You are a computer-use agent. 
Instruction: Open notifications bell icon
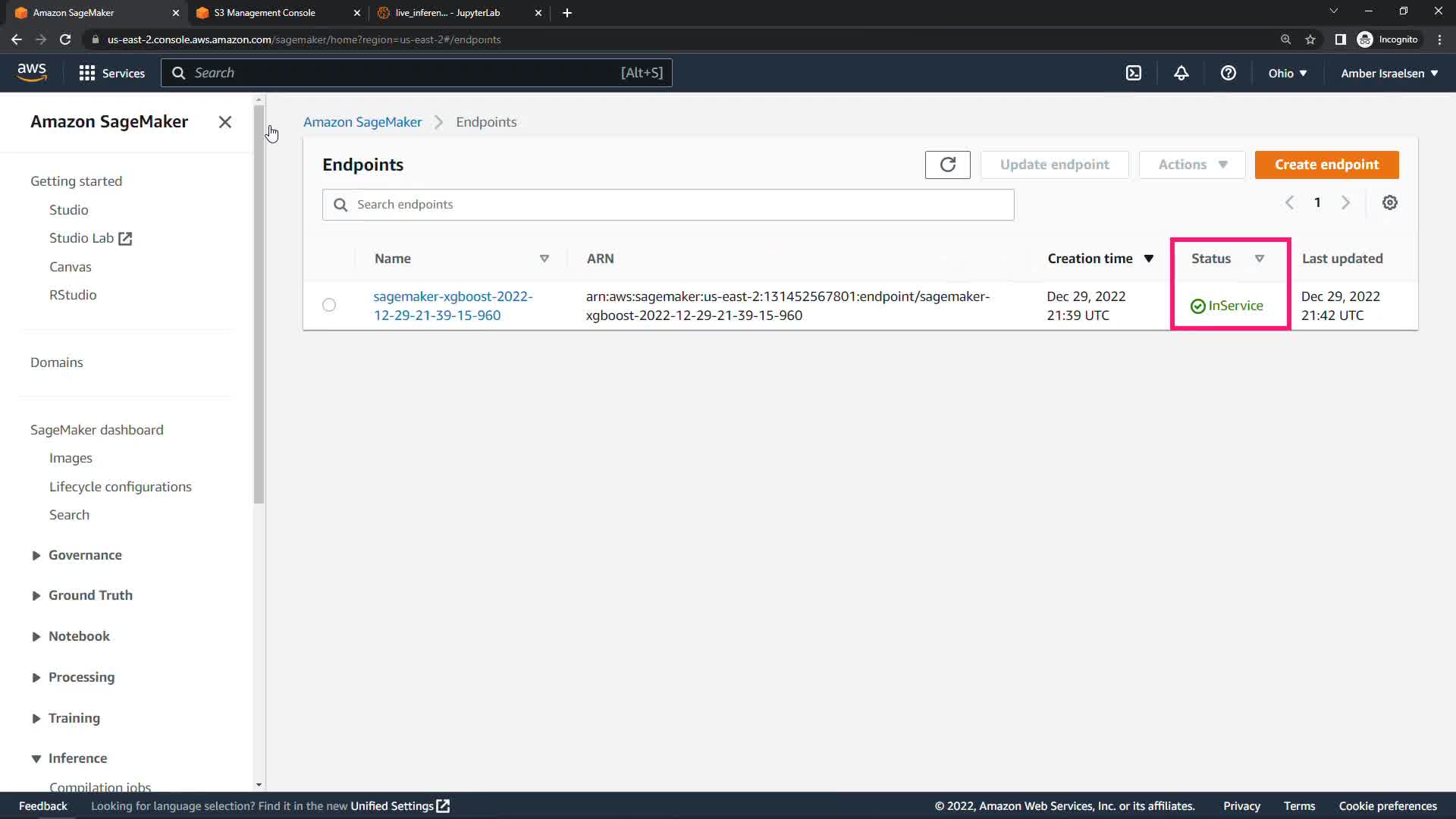1181,73
